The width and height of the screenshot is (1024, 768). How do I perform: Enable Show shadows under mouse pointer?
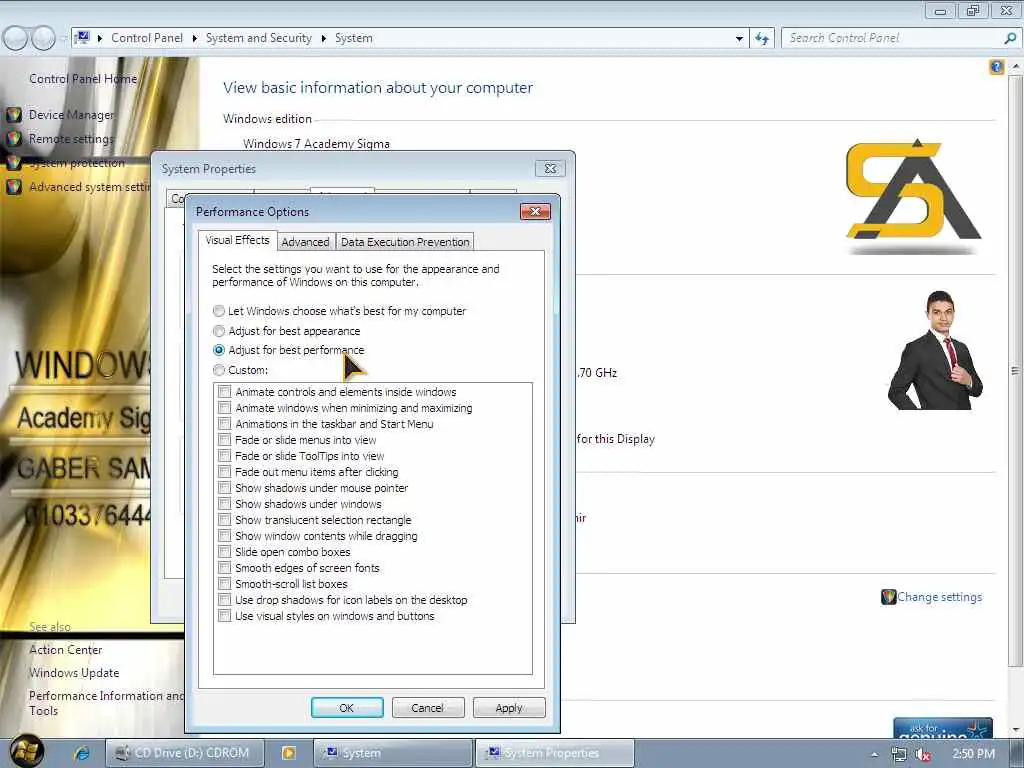(225, 488)
